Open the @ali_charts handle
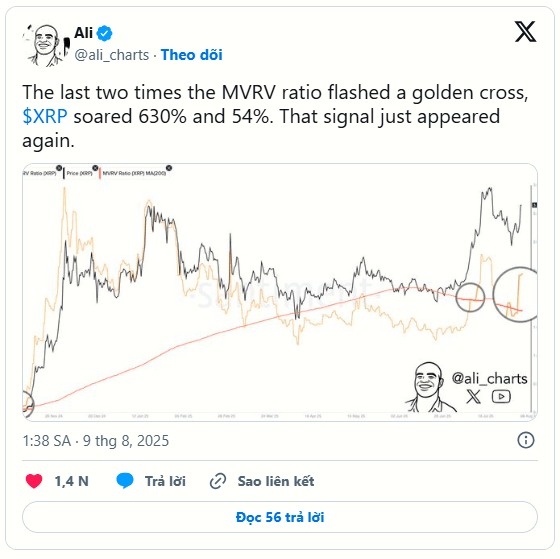 pyautogui.click(x=111, y=55)
